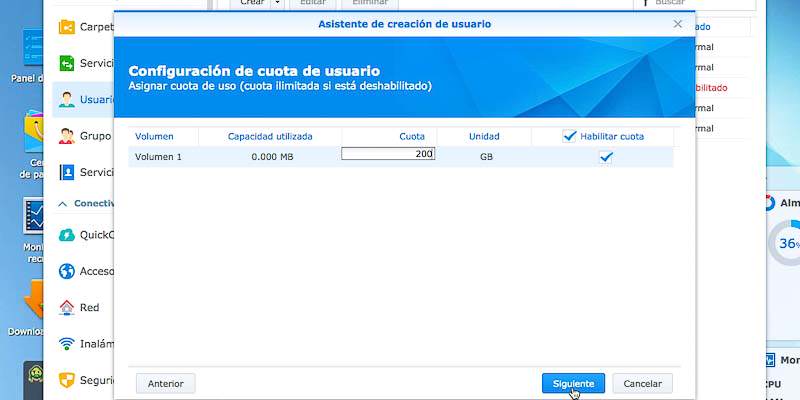Open the QuickConnect icon in sidebar
Viewport: 800px width, 400px height.
click(x=66, y=235)
